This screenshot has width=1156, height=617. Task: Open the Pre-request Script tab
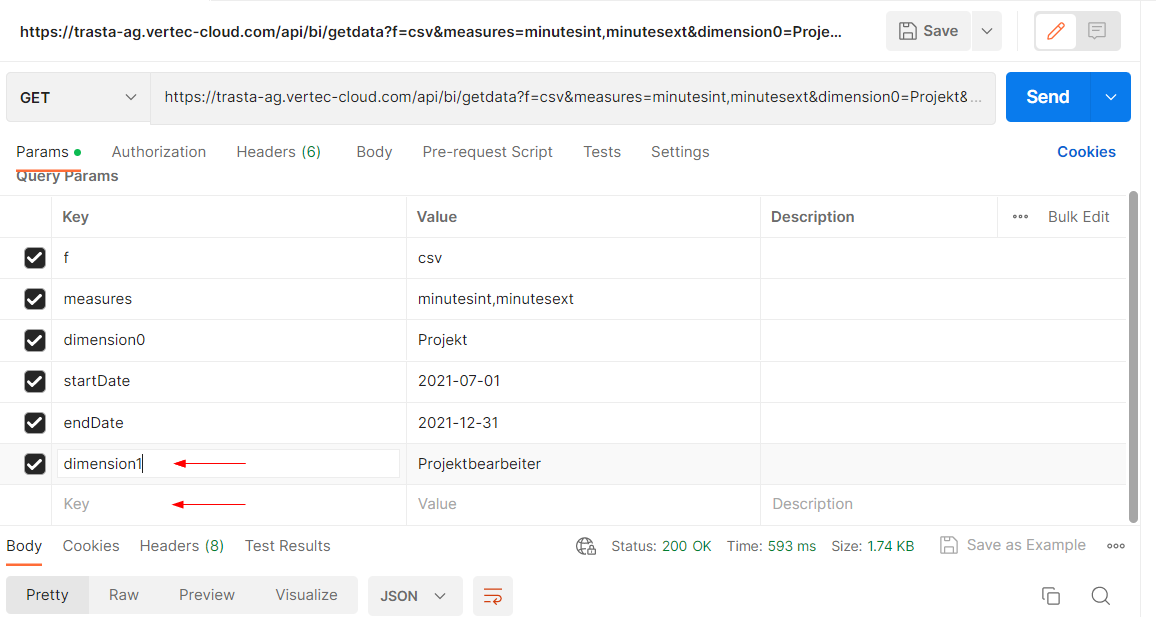coord(487,152)
